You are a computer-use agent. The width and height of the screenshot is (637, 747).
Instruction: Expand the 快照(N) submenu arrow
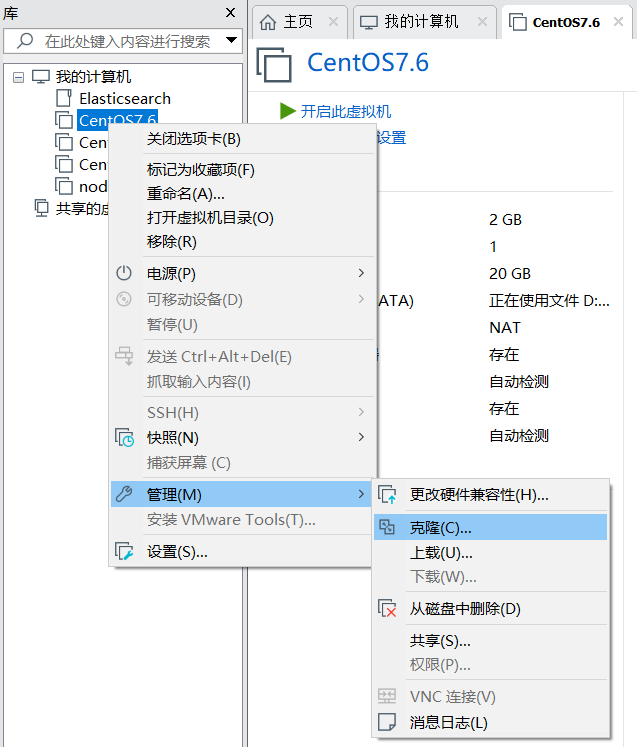tap(361, 437)
